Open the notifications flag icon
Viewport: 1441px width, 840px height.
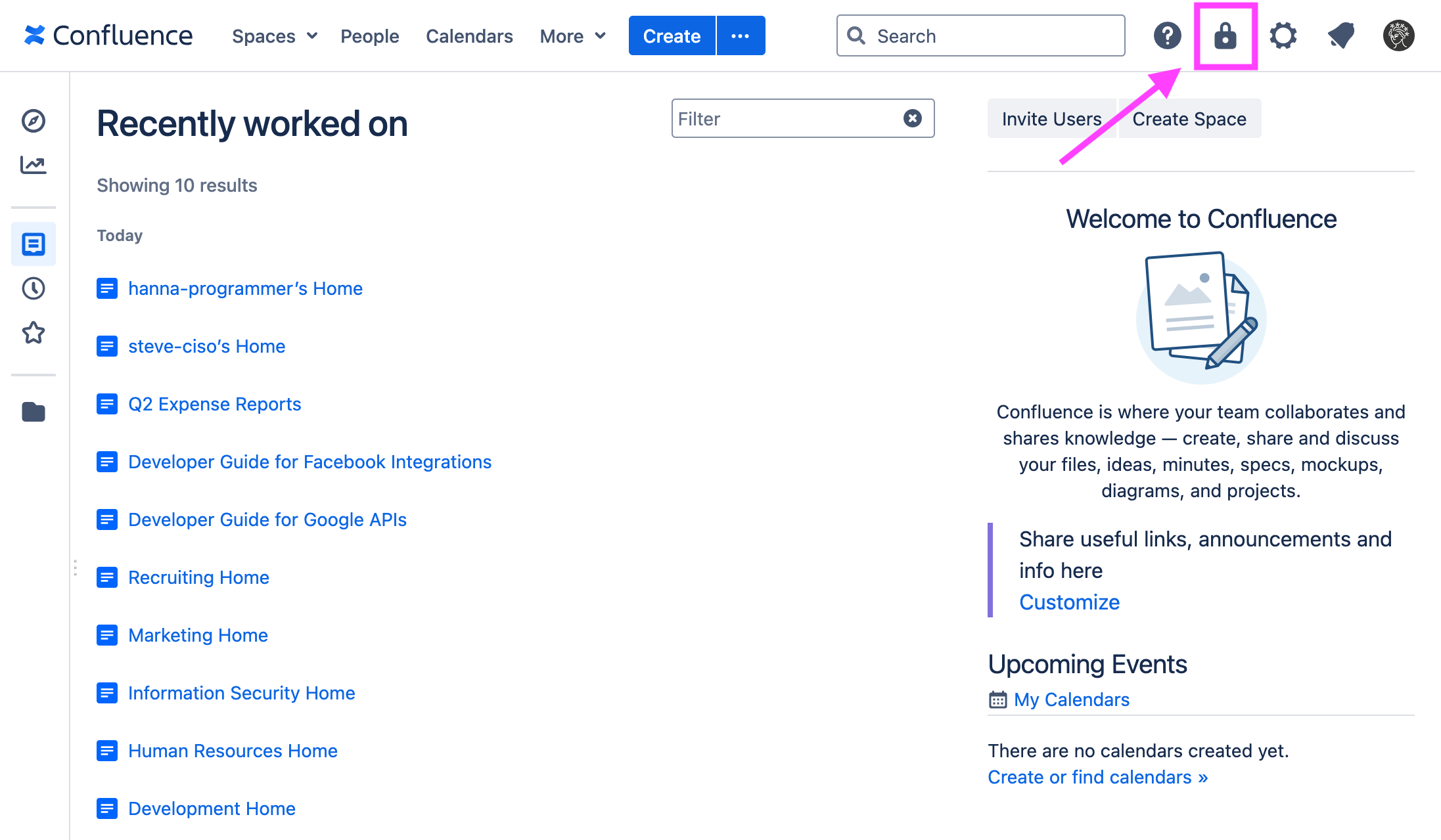(x=1340, y=36)
